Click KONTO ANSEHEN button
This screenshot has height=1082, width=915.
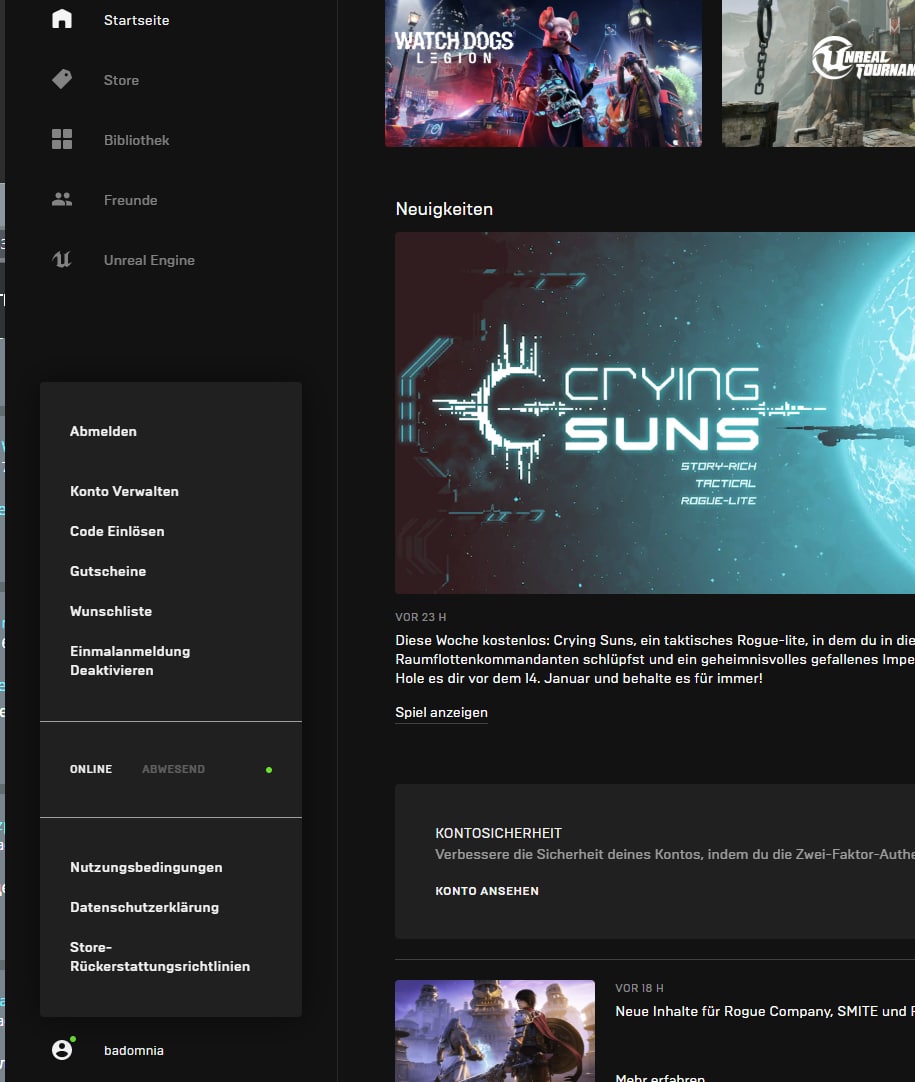click(x=487, y=891)
